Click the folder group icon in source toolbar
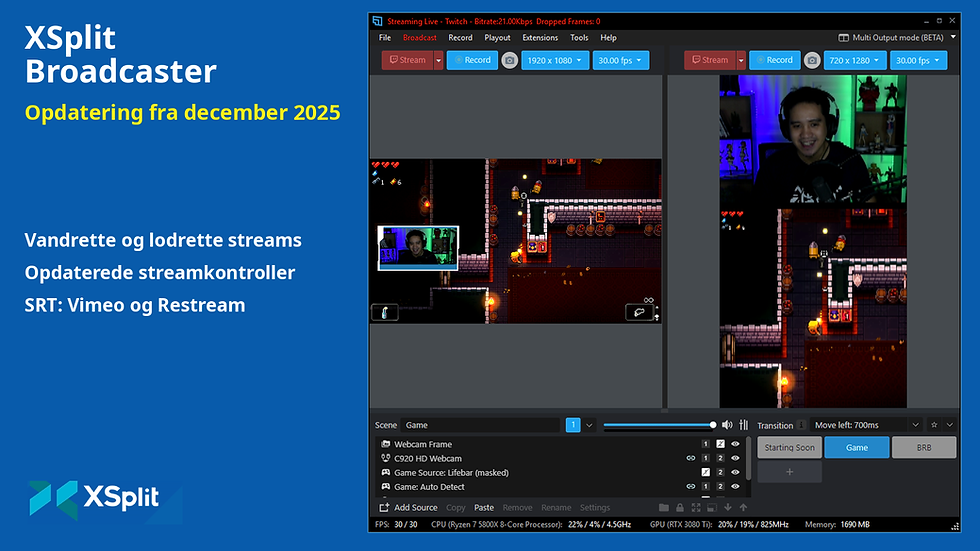The height and width of the screenshot is (551, 980). (664, 507)
